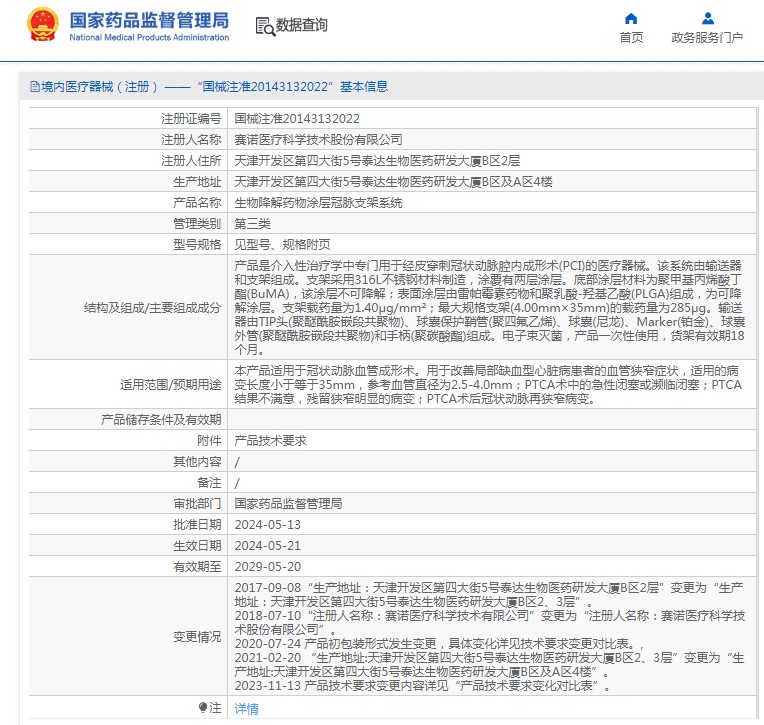The height and width of the screenshot is (725, 764).
Task: Click the 审批部门 label
Action: click(197, 503)
